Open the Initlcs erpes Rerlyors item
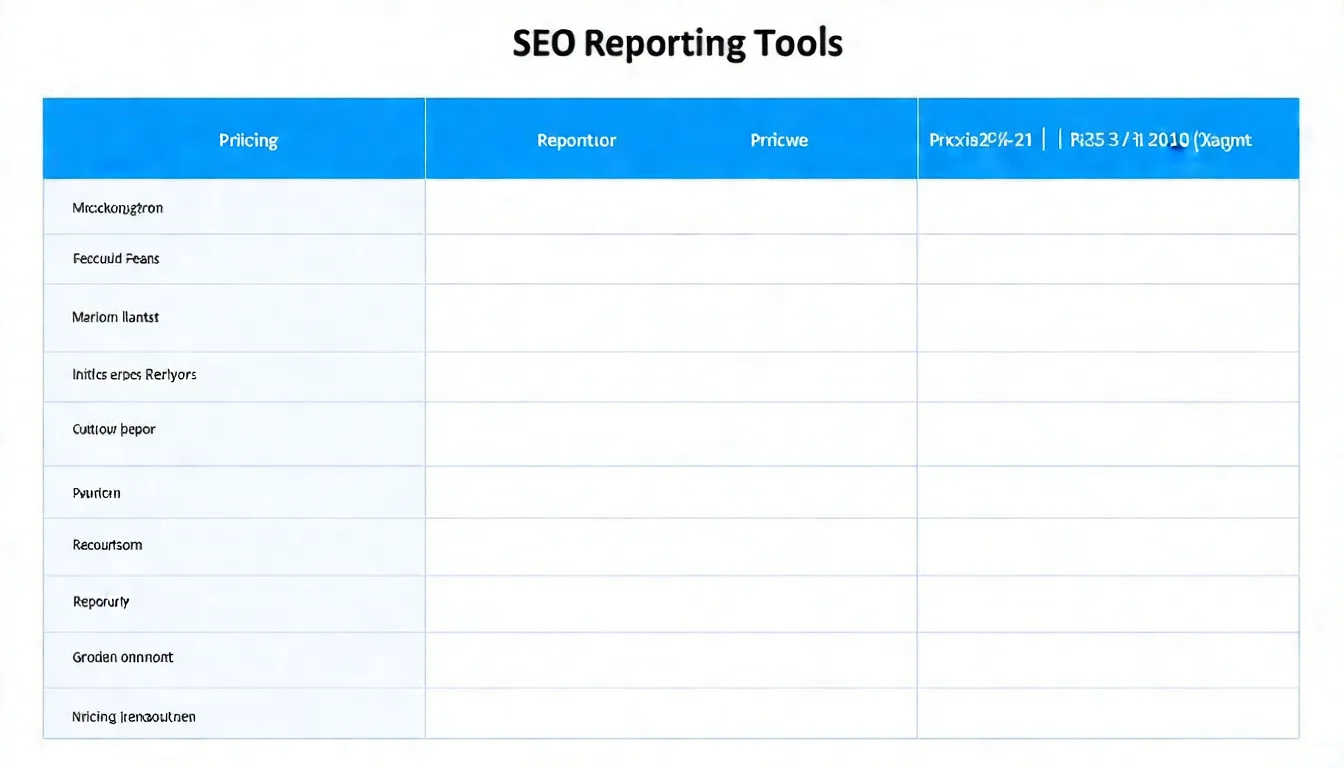 click(x=134, y=375)
